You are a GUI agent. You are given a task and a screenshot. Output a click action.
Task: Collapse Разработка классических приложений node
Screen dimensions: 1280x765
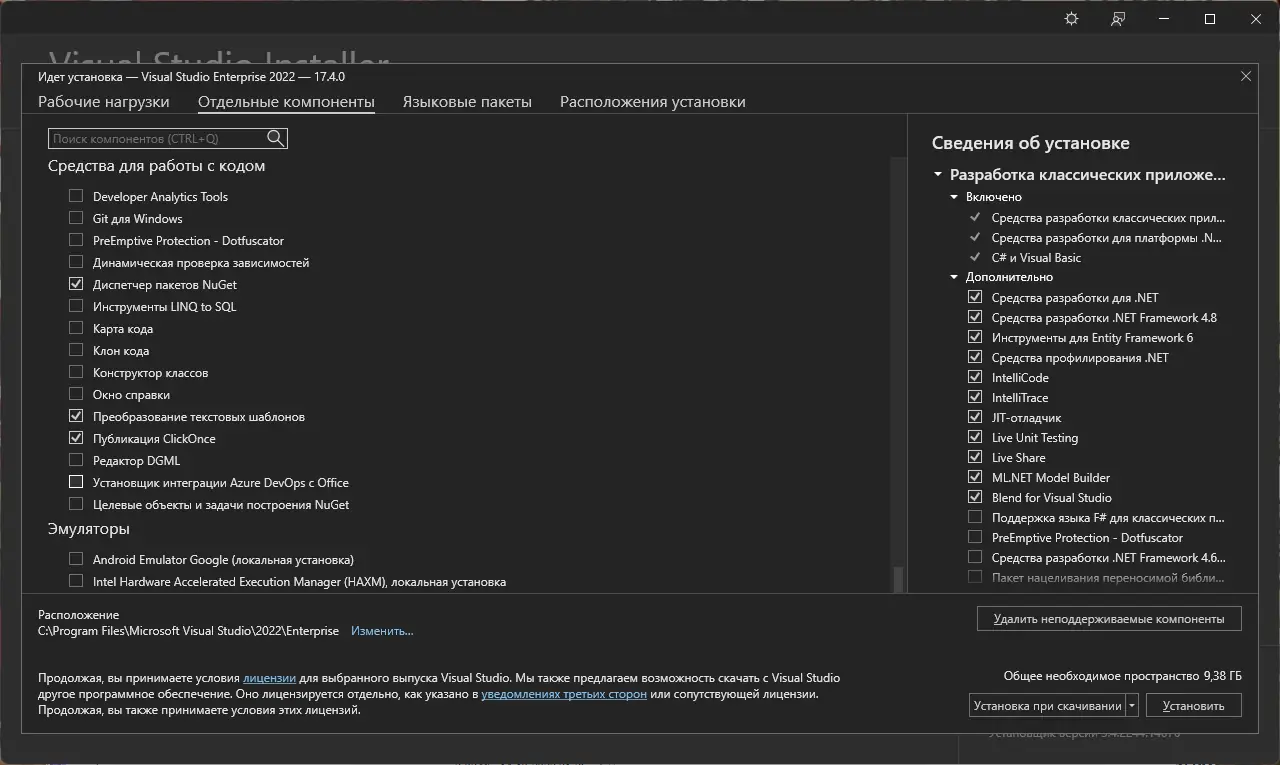click(x=938, y=175)
